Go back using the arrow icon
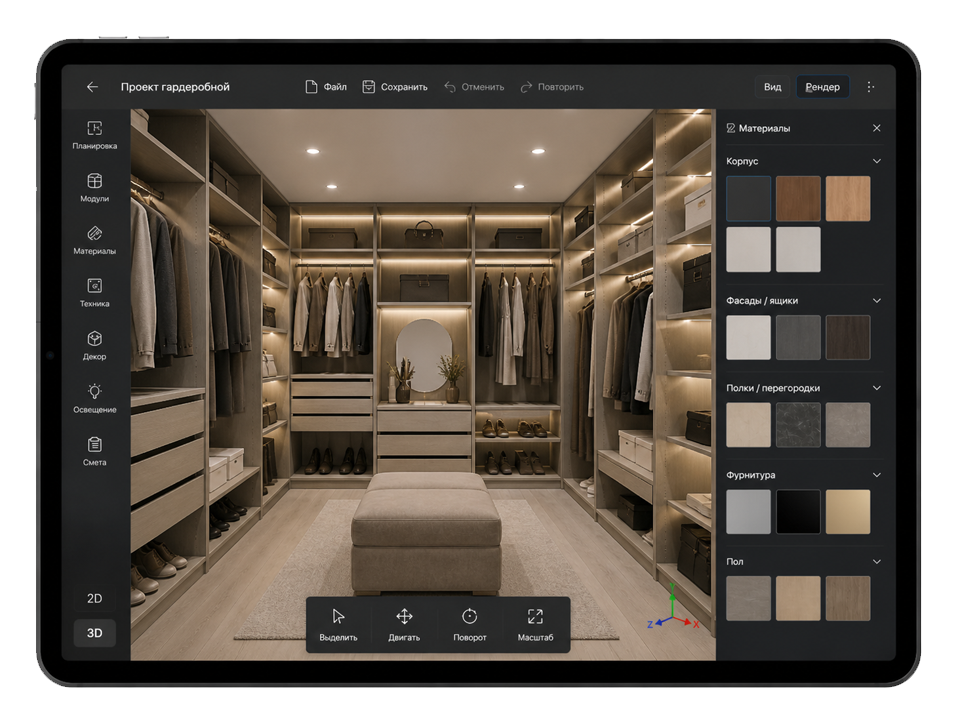This screenshot has height=720, width=960. pyautogui.click(x=92, y=87)
